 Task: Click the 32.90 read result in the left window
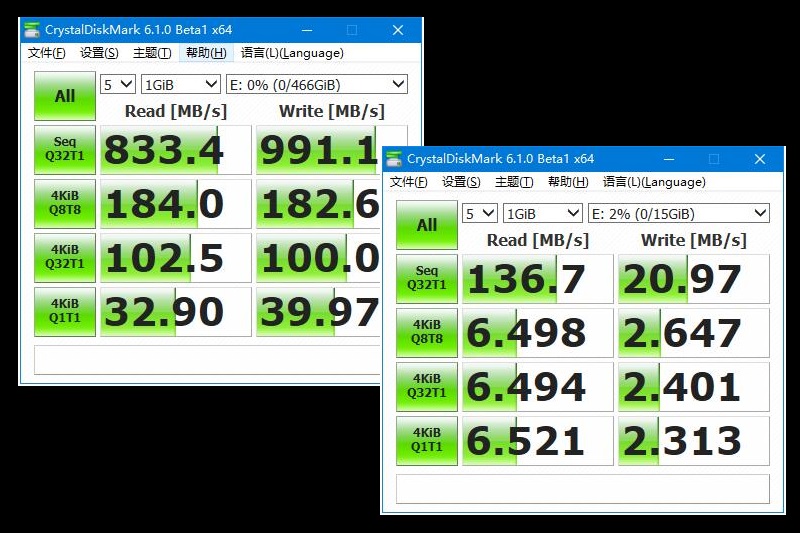click(176, 312)
